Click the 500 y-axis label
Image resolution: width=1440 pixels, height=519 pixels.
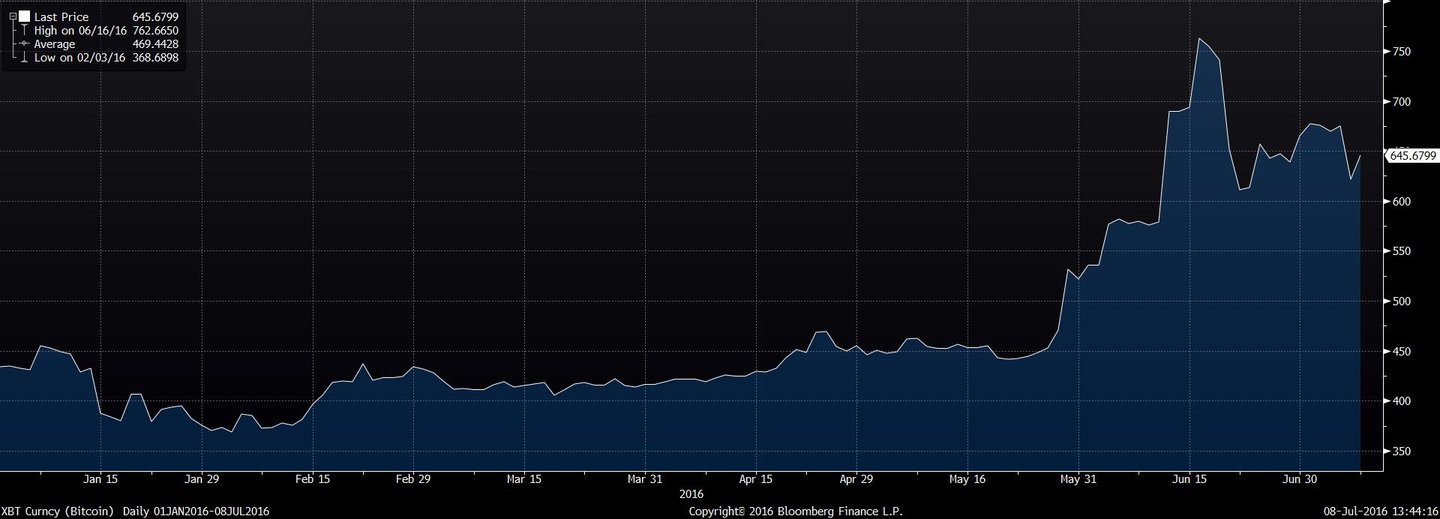click(x=1401, y=301)
